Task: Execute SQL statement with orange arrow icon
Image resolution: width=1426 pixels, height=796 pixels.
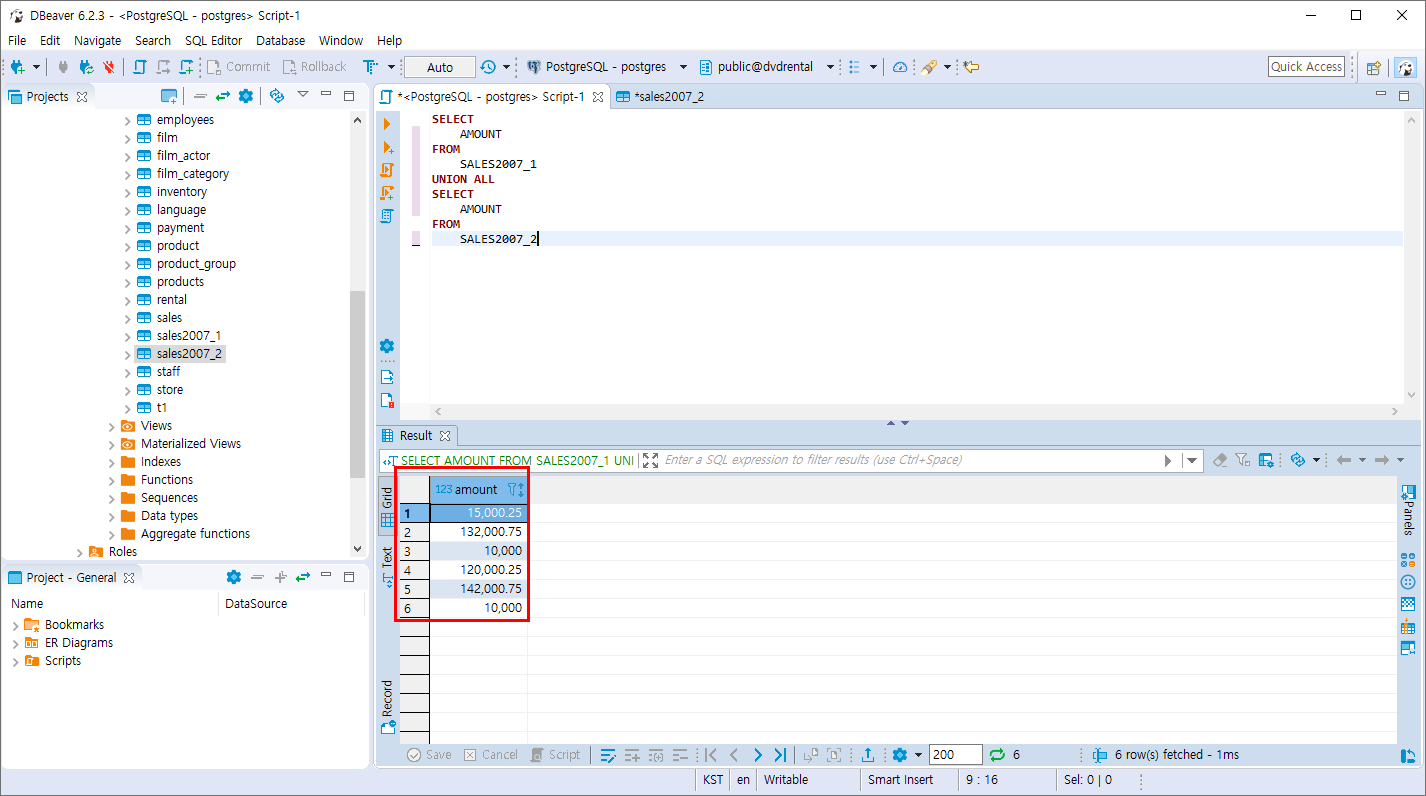Action: (x=387, y=124)
